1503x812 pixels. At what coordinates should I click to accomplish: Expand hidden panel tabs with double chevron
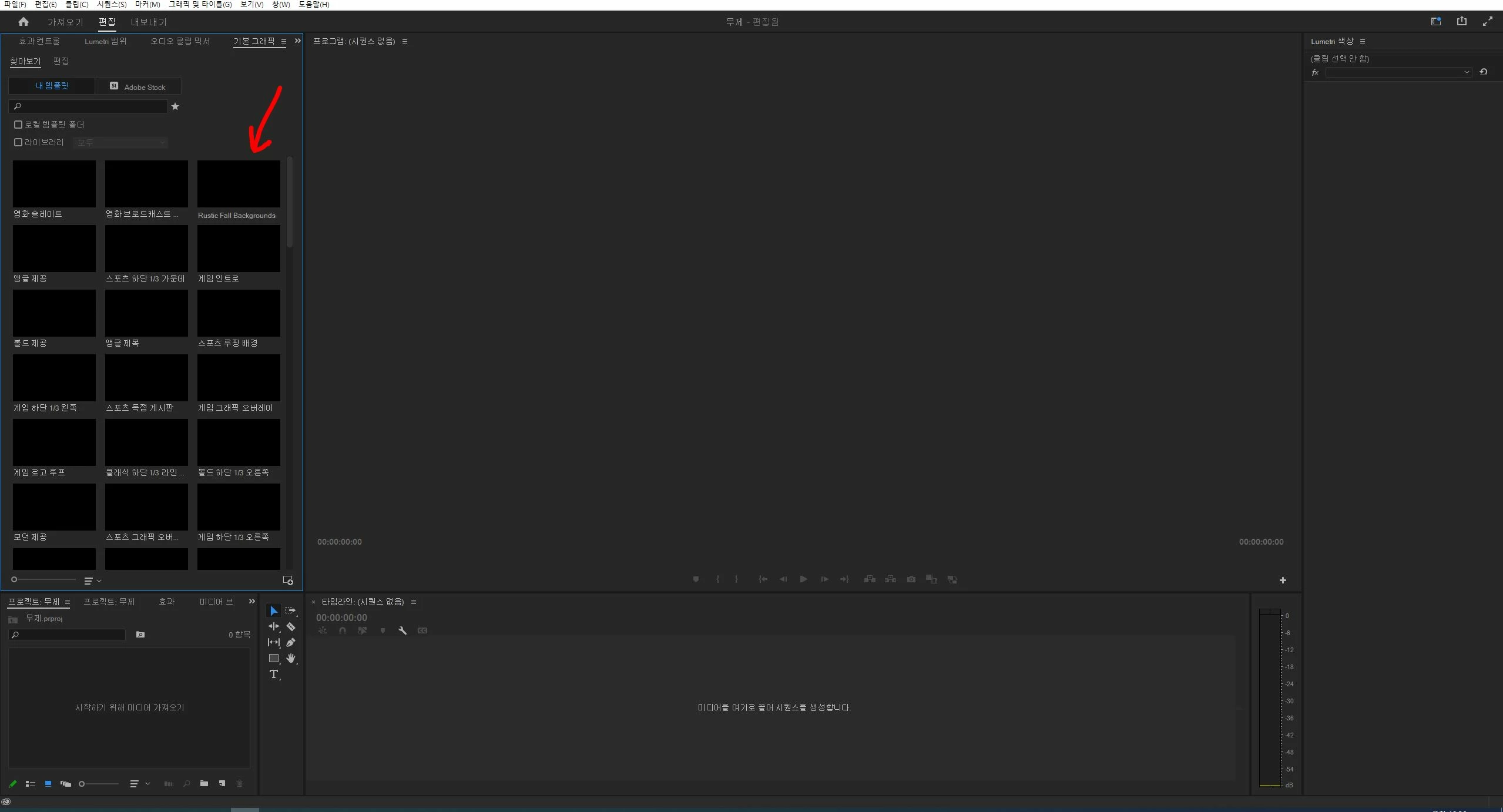tap(298, 41)
